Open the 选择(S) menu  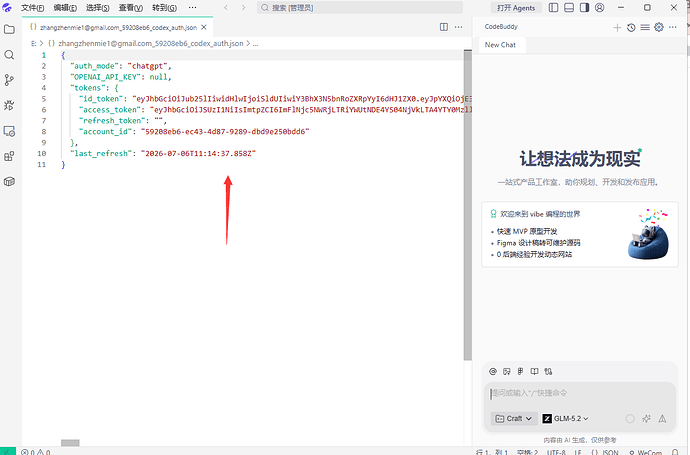pyautogui.click(x=98, y=7)
